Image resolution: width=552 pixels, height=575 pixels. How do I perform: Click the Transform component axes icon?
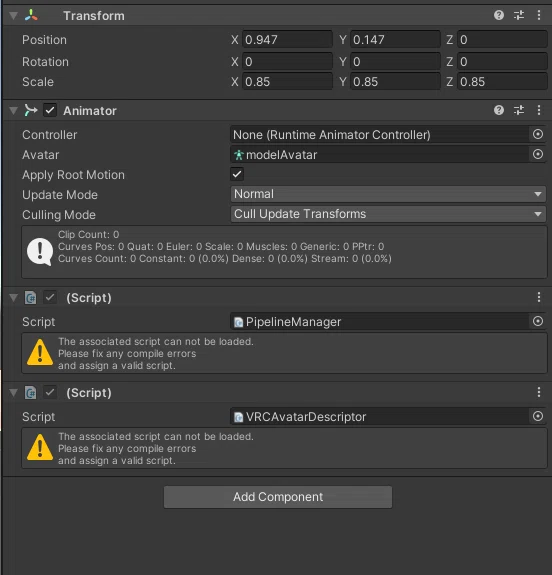(x=31, y=15)
